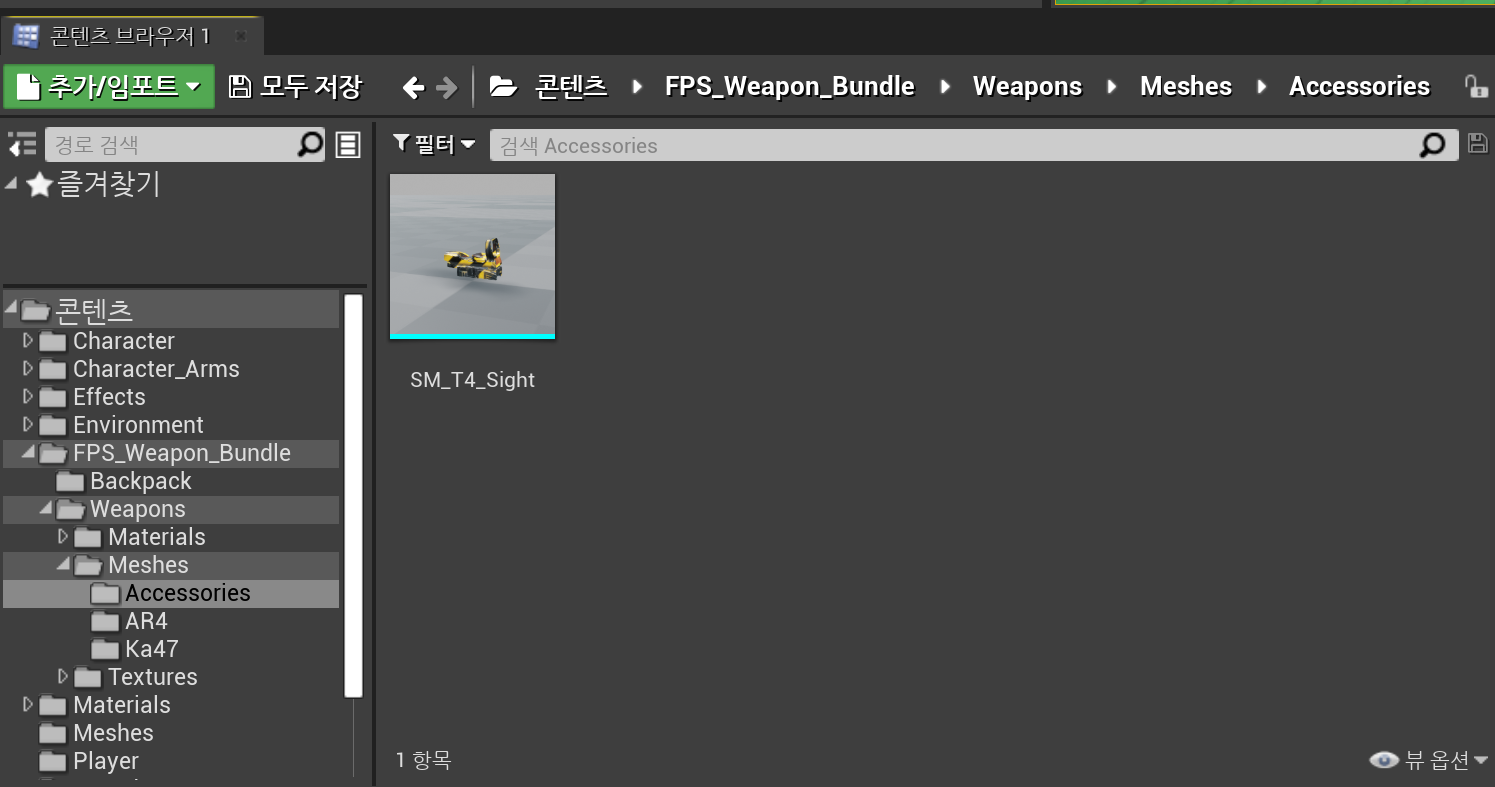Screen dimensions: 1495x787
Task: Open the path folder icon before 콘텐츠
Action: tap(503, 87)
